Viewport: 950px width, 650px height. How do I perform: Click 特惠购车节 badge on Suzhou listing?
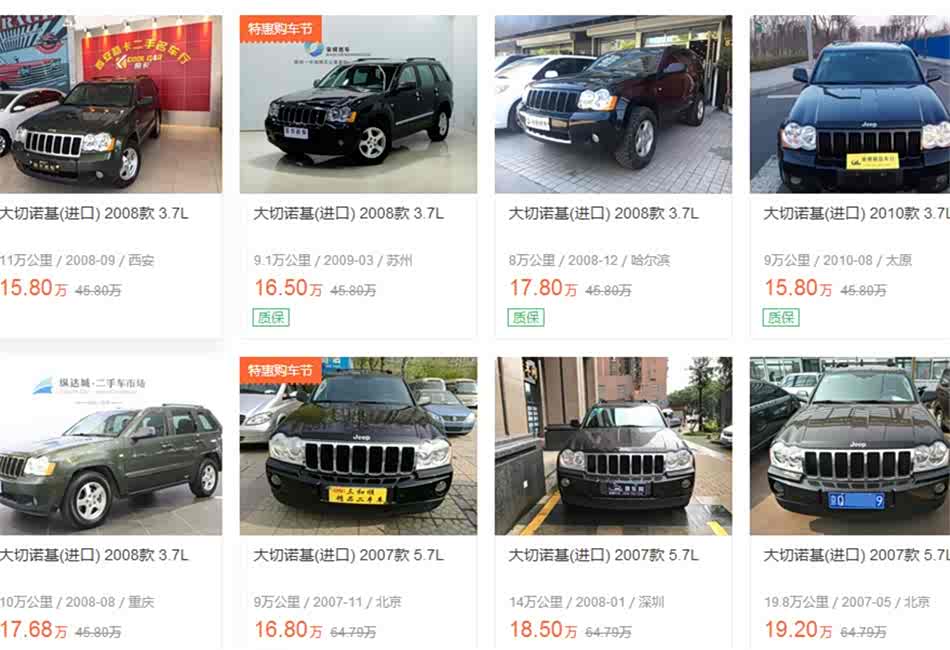281,28
